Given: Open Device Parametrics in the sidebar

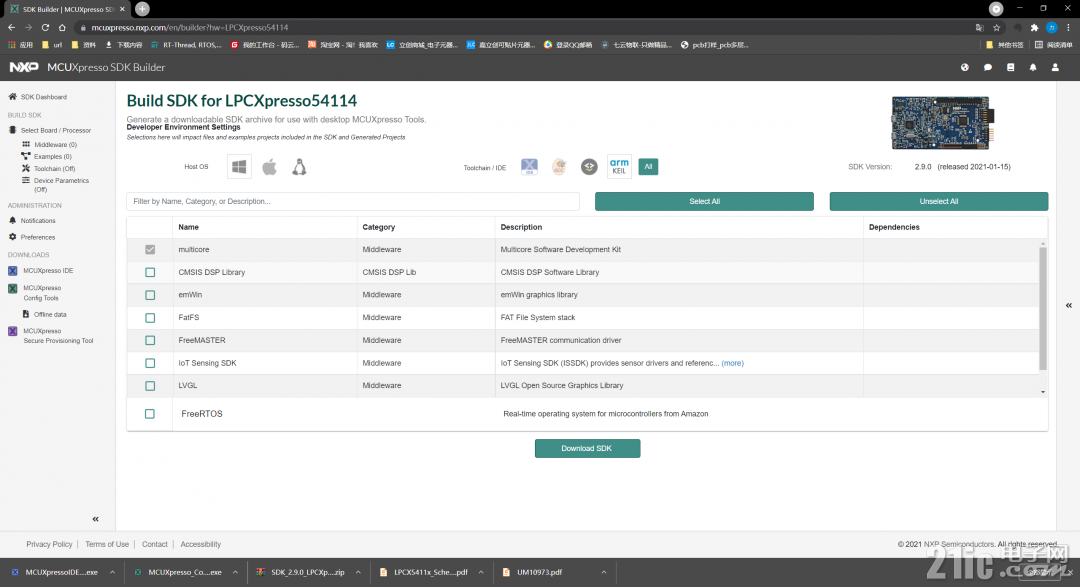Looking at the screenshot, I should [x=61, y=185].
